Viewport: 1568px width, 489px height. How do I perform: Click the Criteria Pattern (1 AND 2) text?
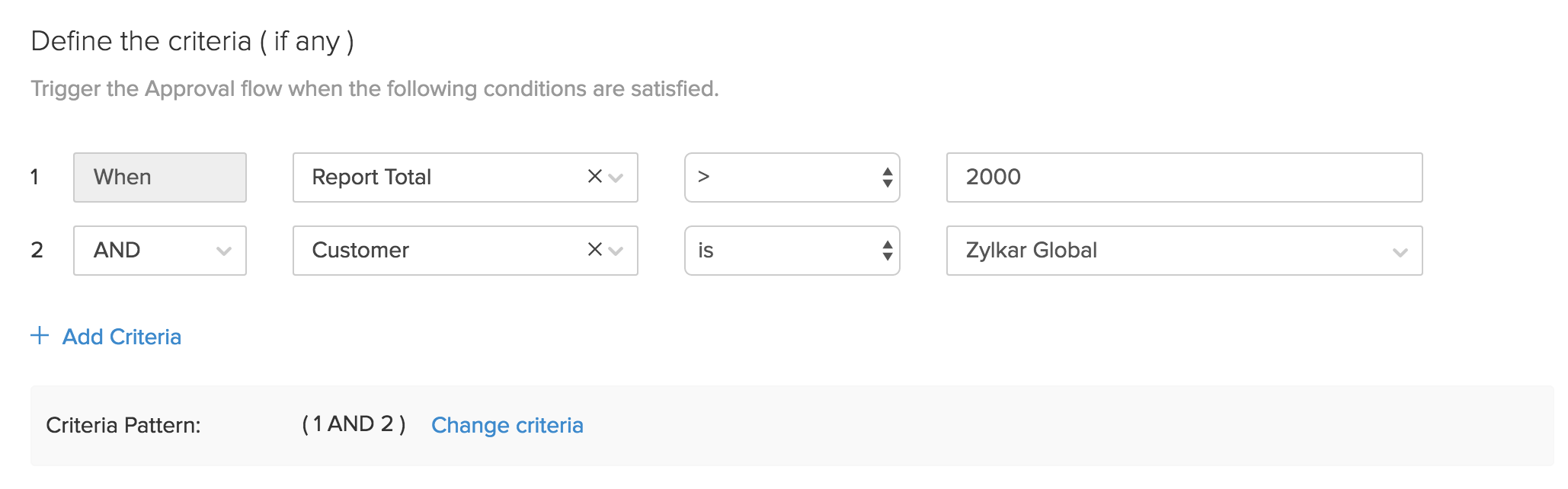click(x=354, y=425)
